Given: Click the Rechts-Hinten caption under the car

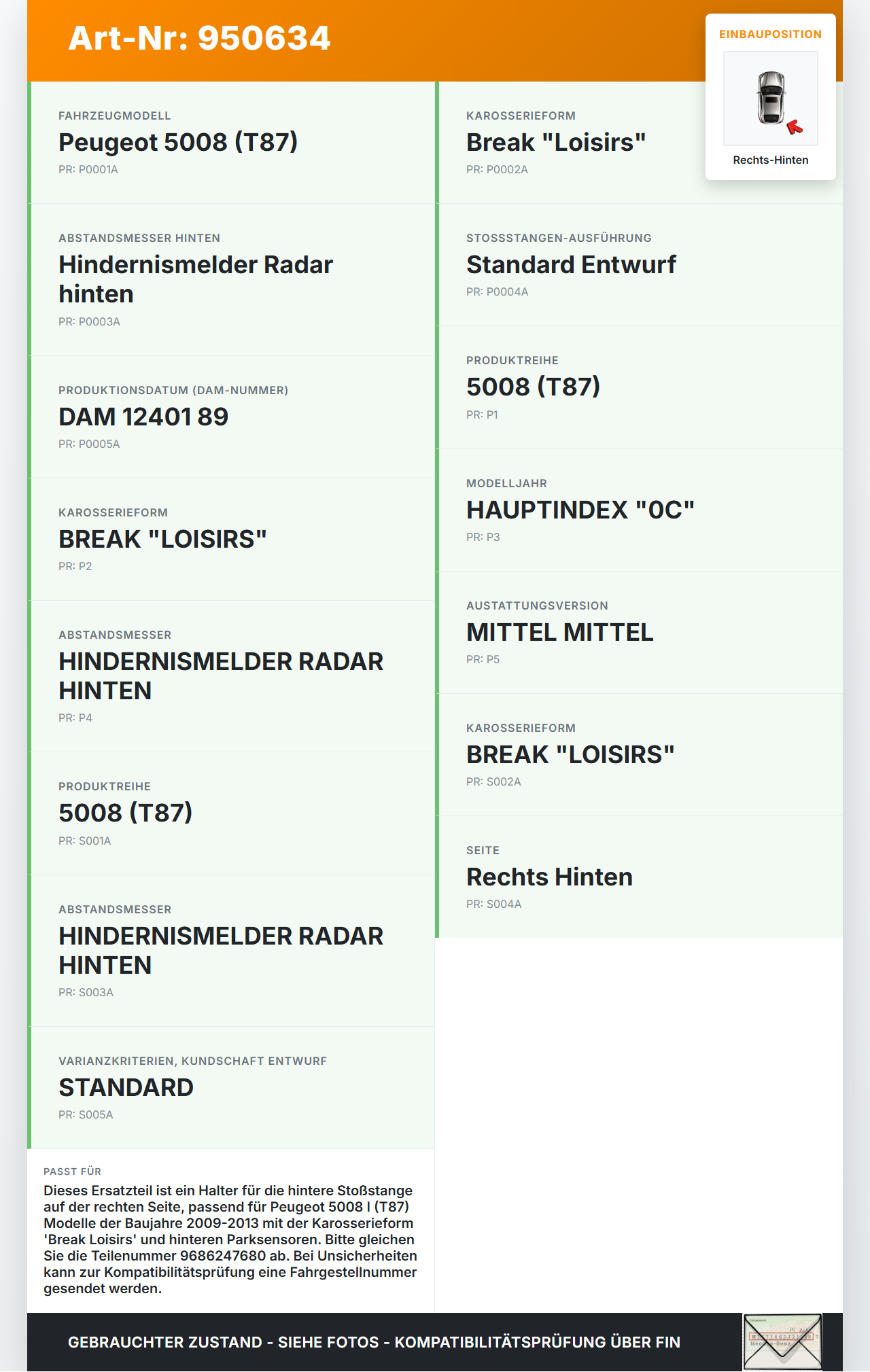Looking at the screenshot, I should point(770,160).
